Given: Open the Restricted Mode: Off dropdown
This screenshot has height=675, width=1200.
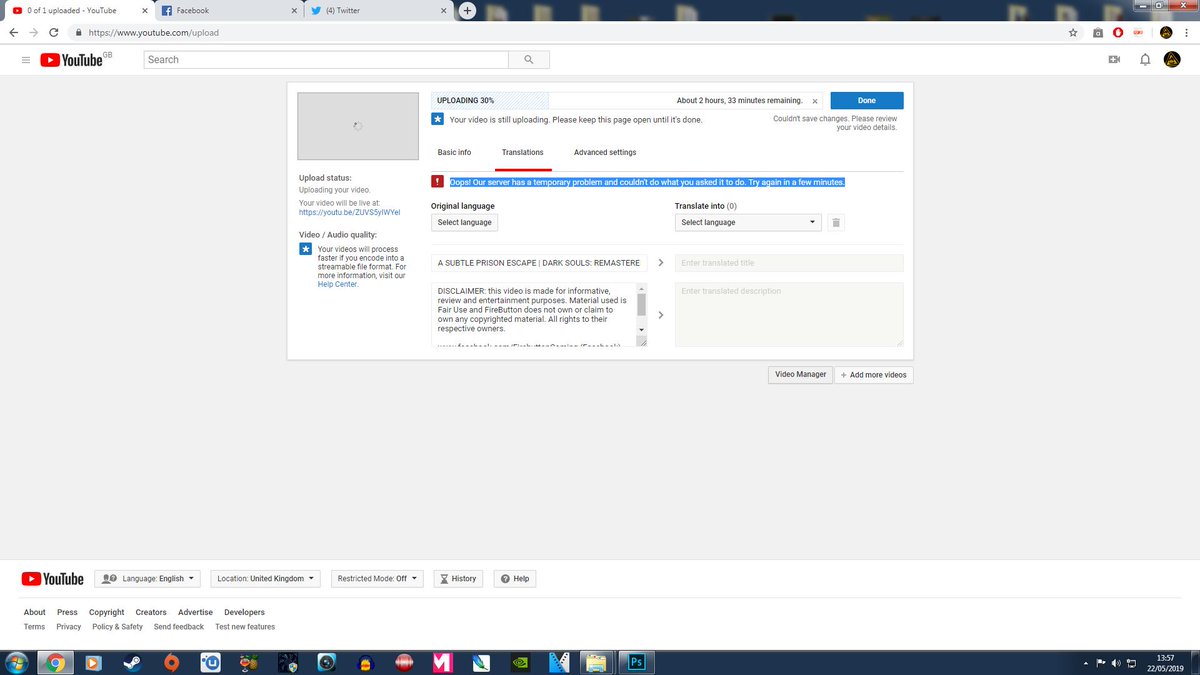Looking at the screenshot, I should pyautogui.click(x=377, y=579).
